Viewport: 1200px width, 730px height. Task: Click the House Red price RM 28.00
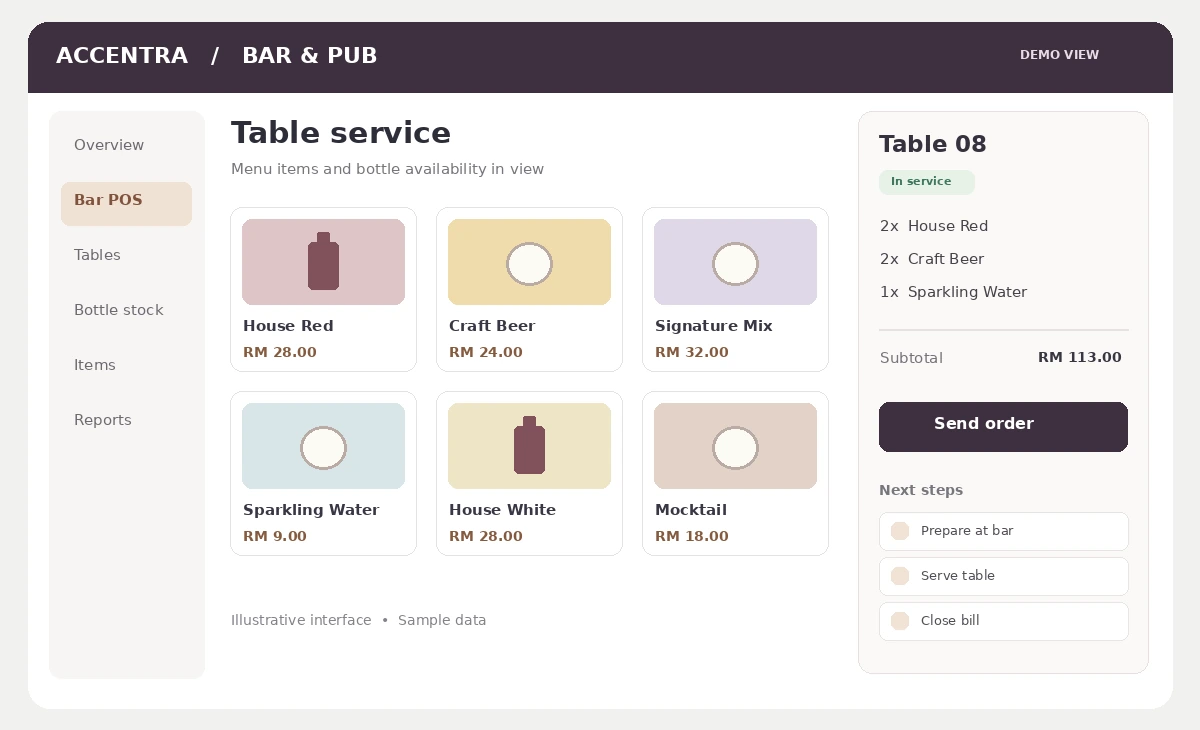coord(280,352)
